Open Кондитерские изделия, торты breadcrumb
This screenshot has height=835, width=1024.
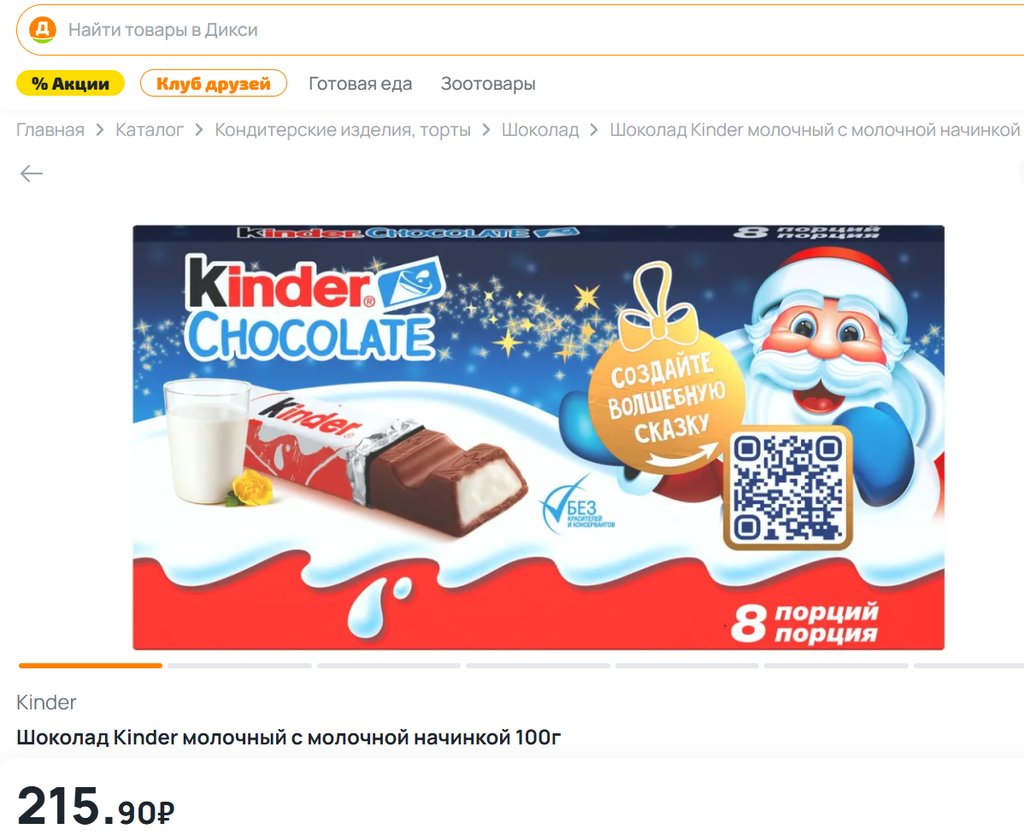(x=343, y=130)
